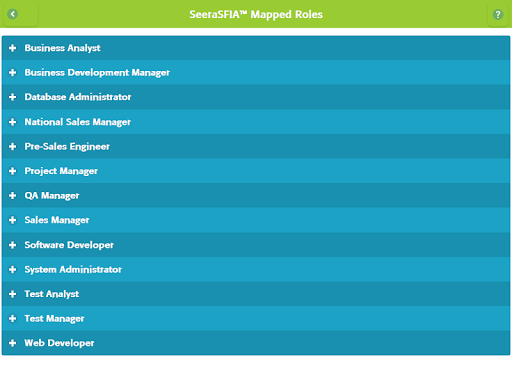Screen dimensions: 512x384
Task: Expand the System Administrator role
Action: point(256,269)
